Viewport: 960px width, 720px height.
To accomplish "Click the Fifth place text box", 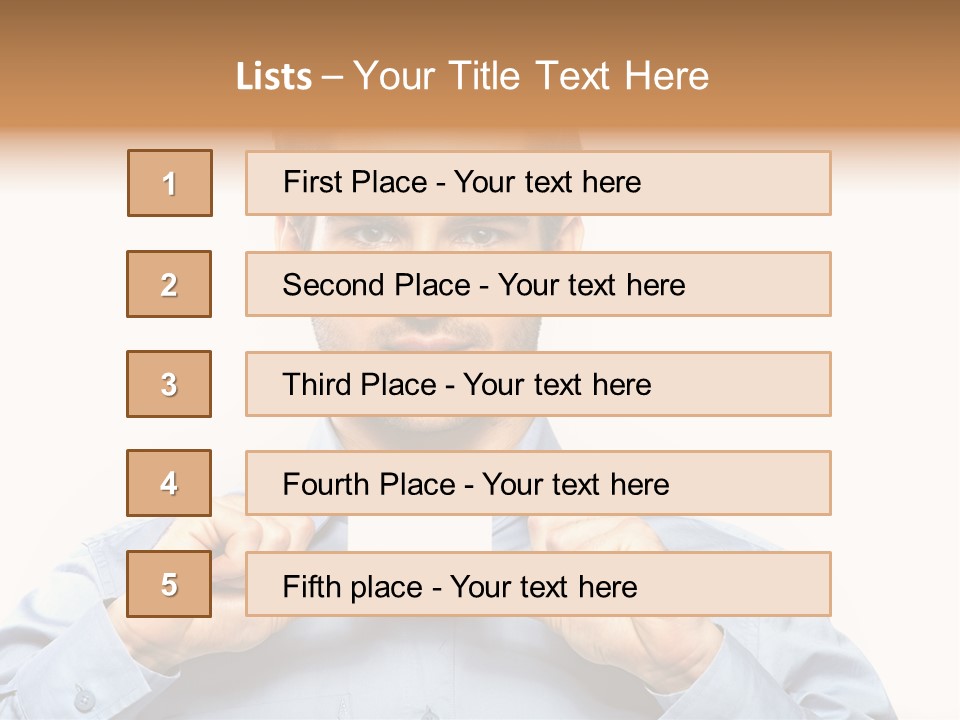I will (538, 584).
